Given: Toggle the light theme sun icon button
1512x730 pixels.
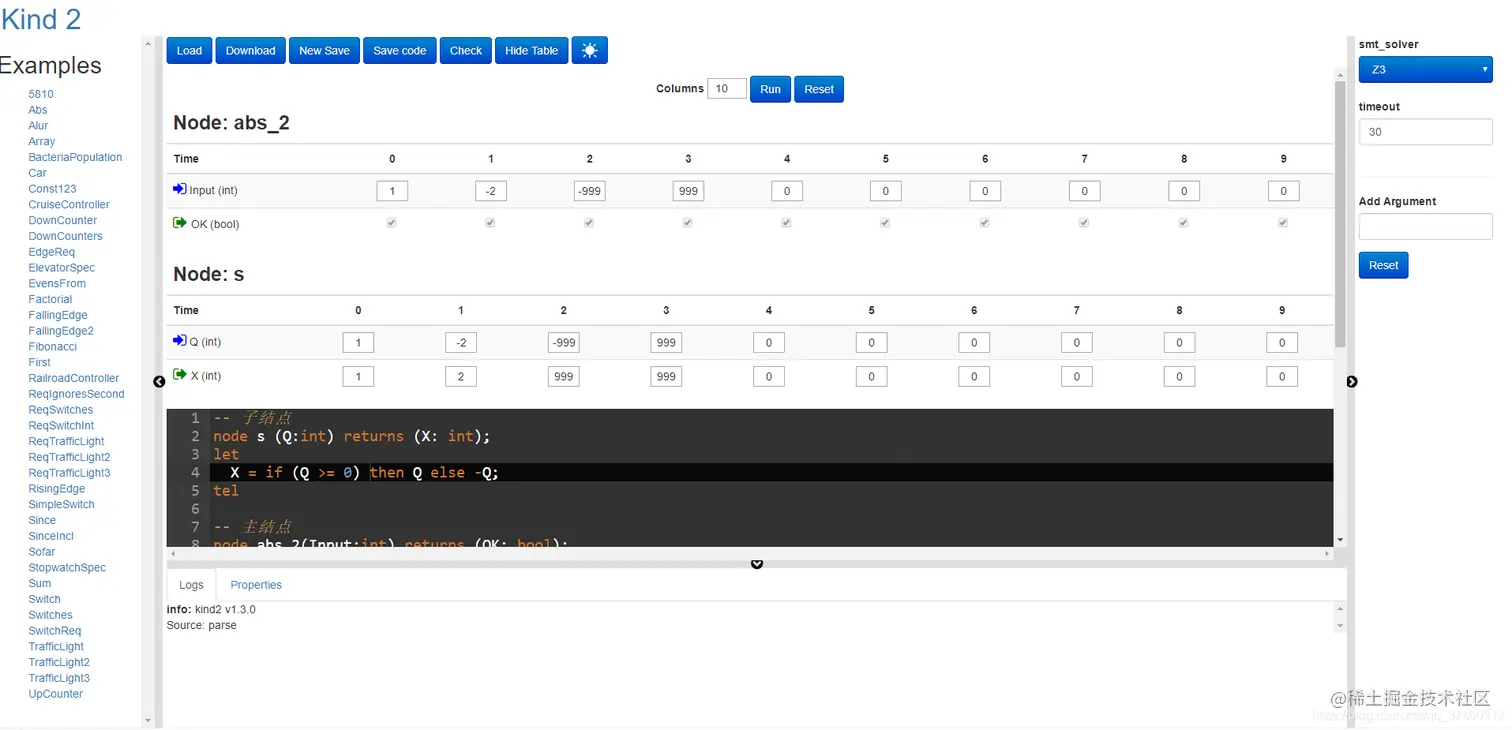Looking at the screenshot, I should click(589, 51).
